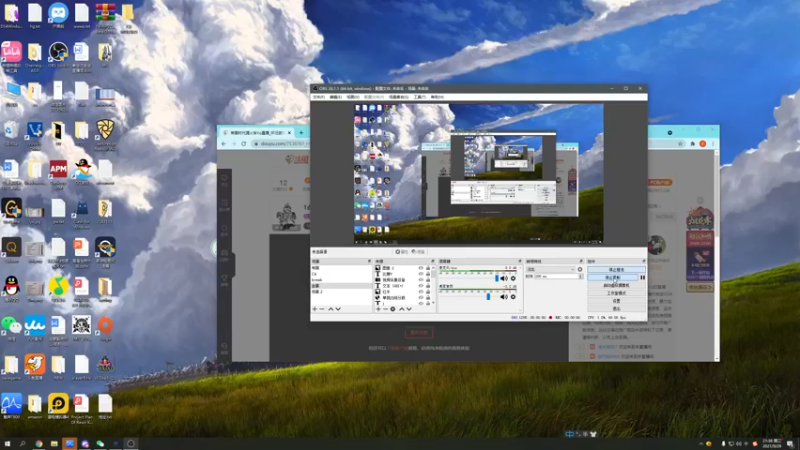This screenshot has width=800, height=450.
Task: Click the remove scene minus icon
Action: (x=321, y=309)
